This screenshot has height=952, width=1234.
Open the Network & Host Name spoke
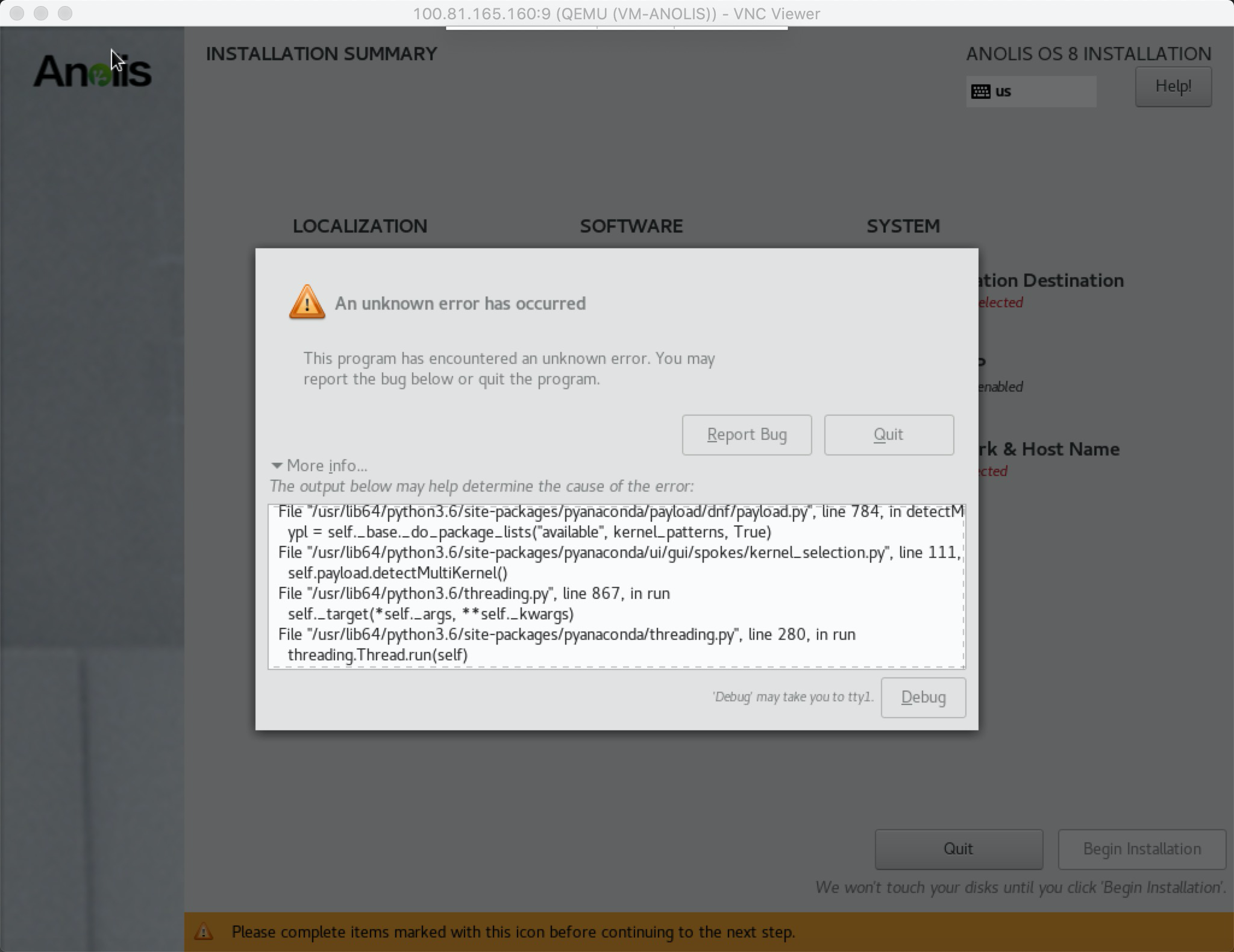click(1051, 449)
